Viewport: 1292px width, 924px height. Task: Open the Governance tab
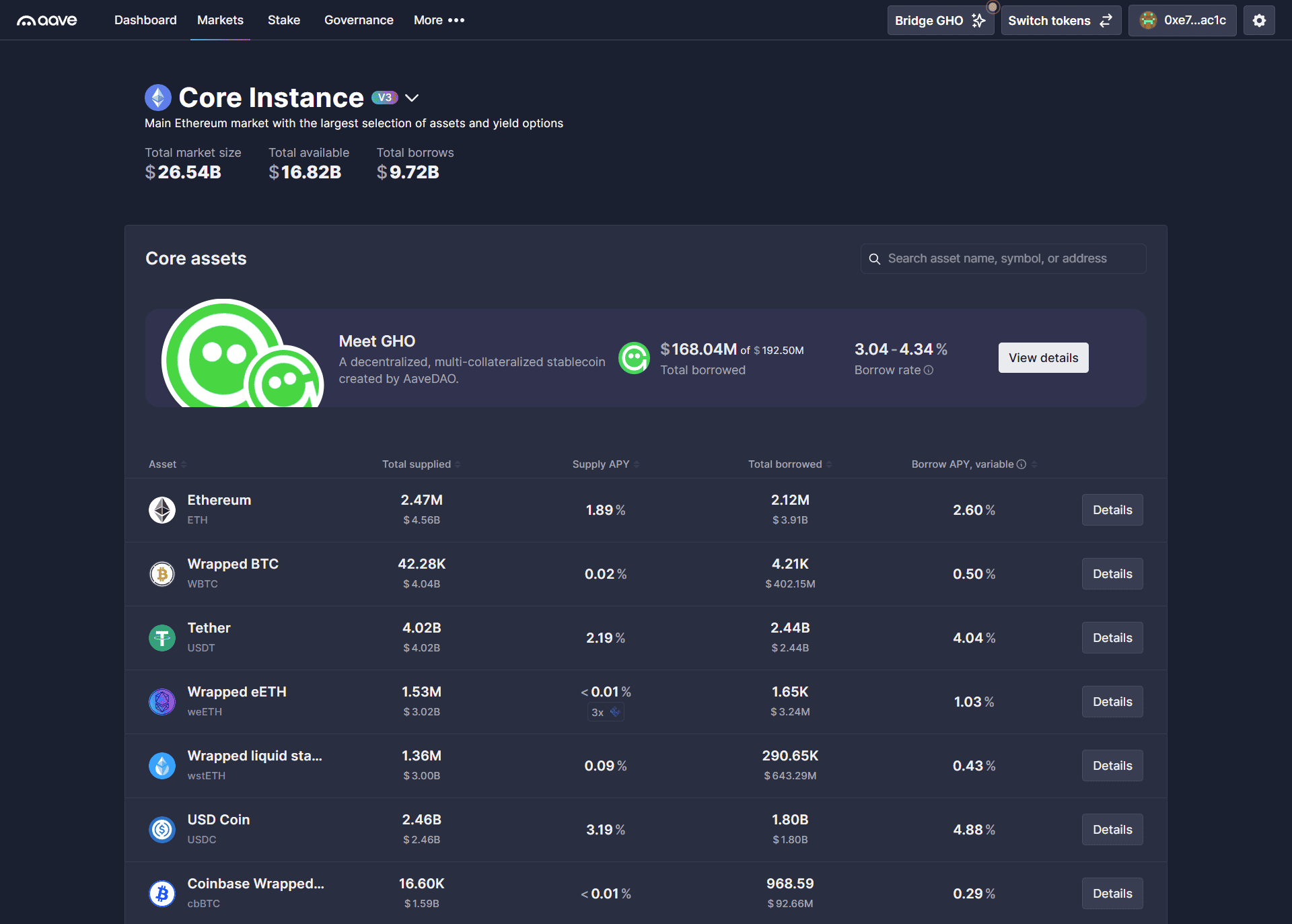[359, 20]
